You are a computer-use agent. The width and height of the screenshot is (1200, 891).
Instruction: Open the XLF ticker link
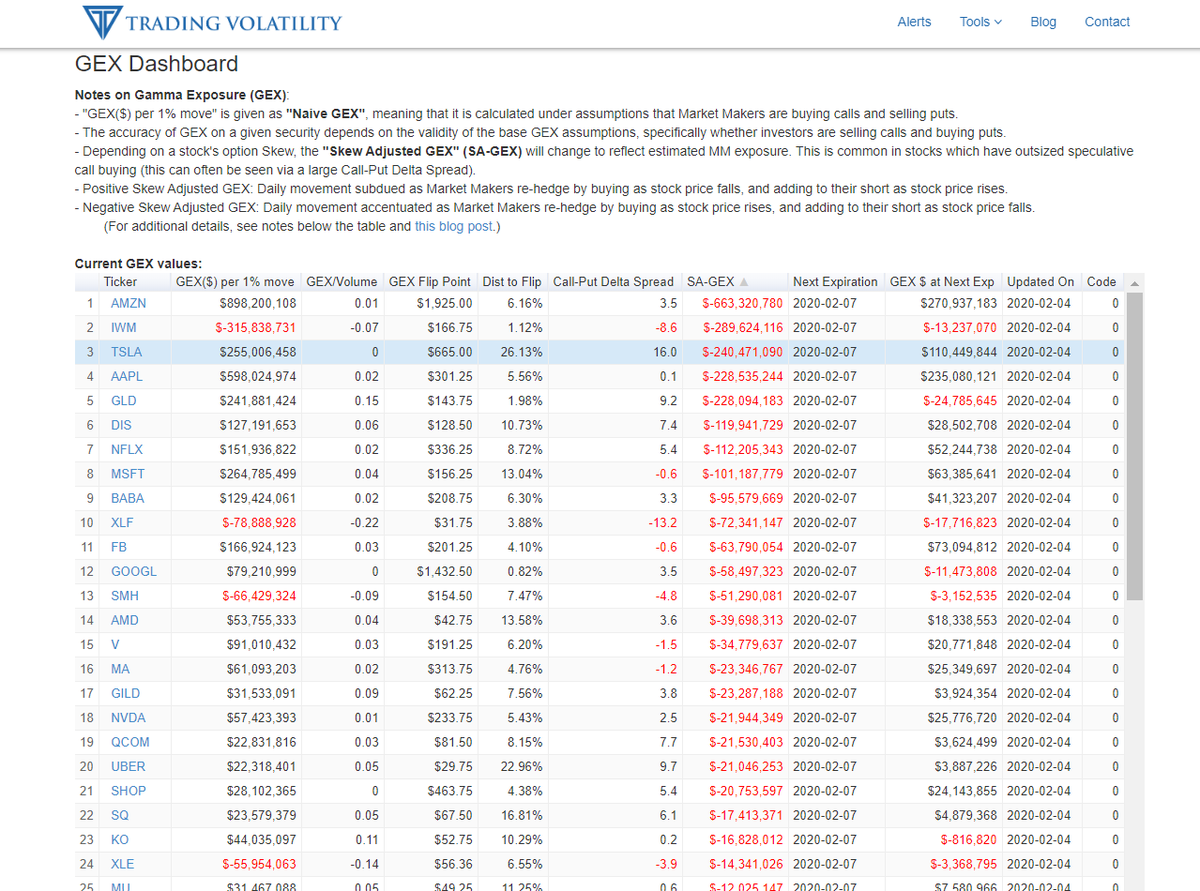tap(122, 522)
